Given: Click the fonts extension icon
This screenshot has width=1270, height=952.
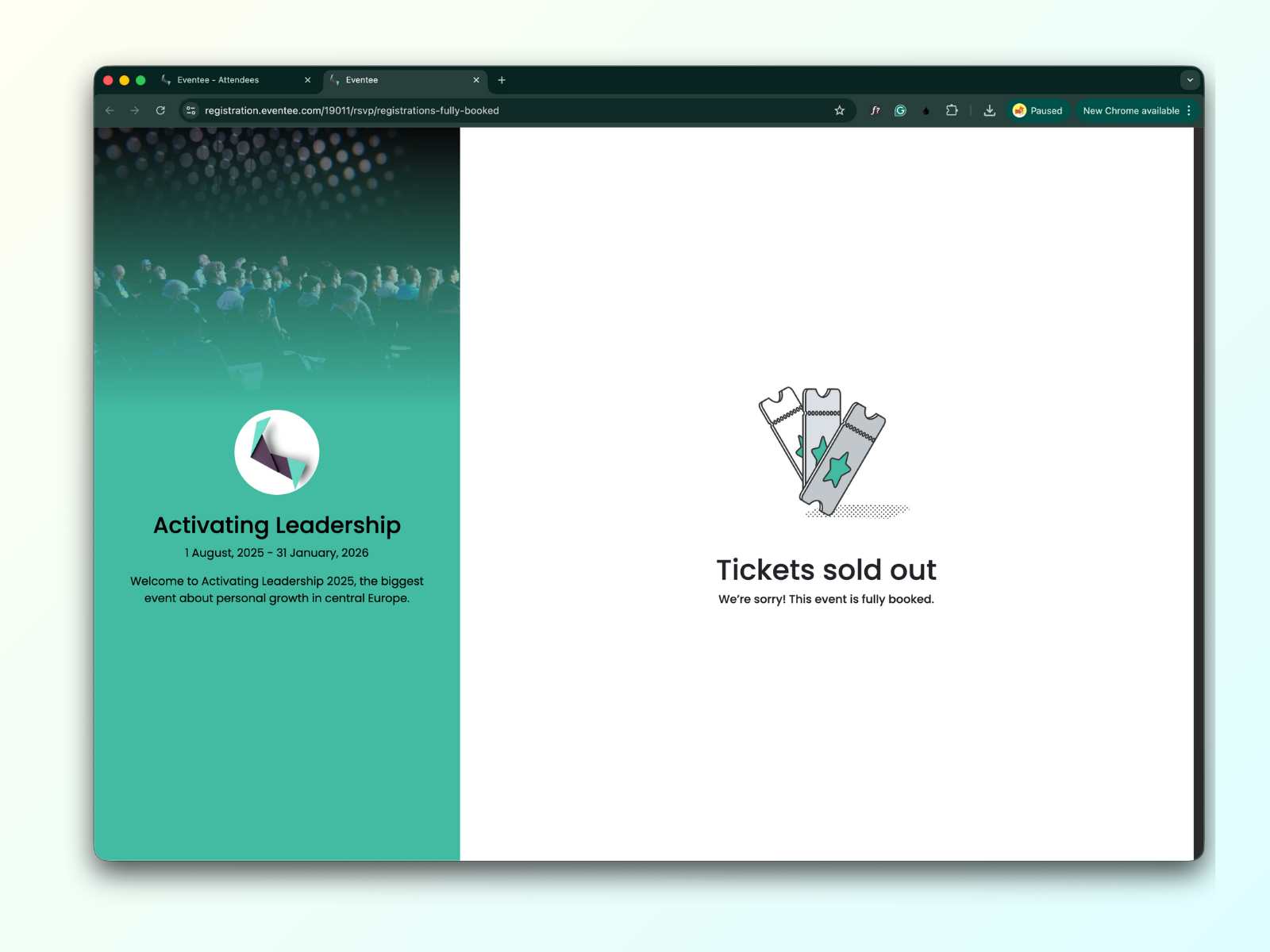Looking at the screenshot, I should tap(875, 111).
